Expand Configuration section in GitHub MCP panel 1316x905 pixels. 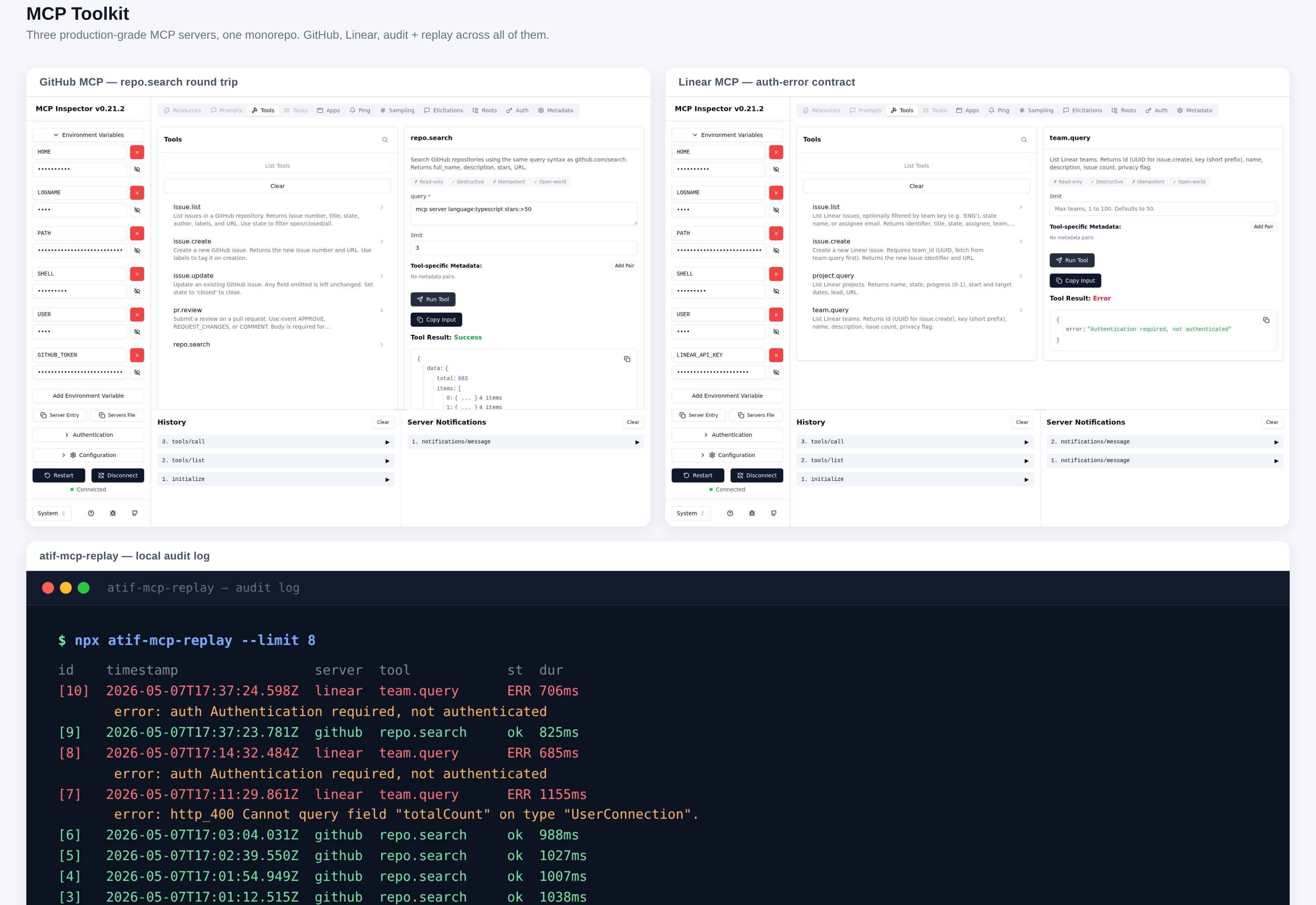88,455
